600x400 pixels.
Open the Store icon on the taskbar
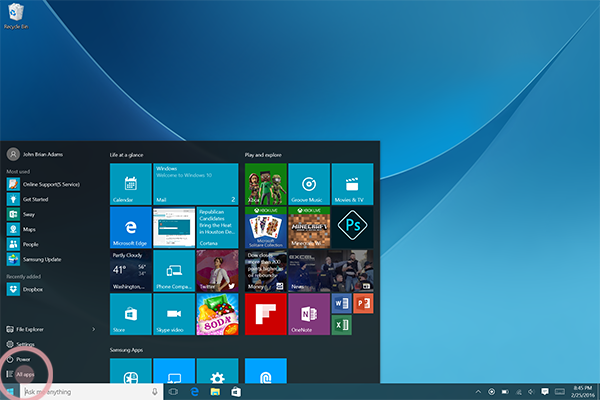[236, 392]
